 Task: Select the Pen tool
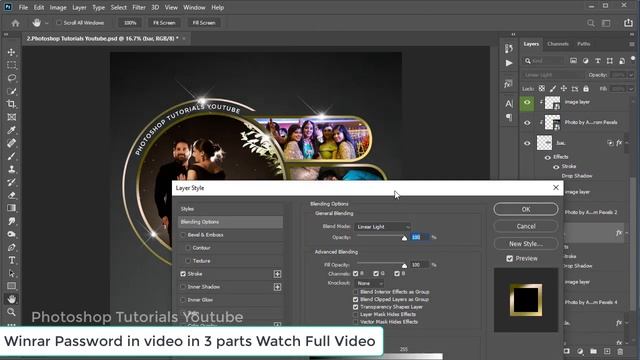pyautogui.click(x=11, y=247)
